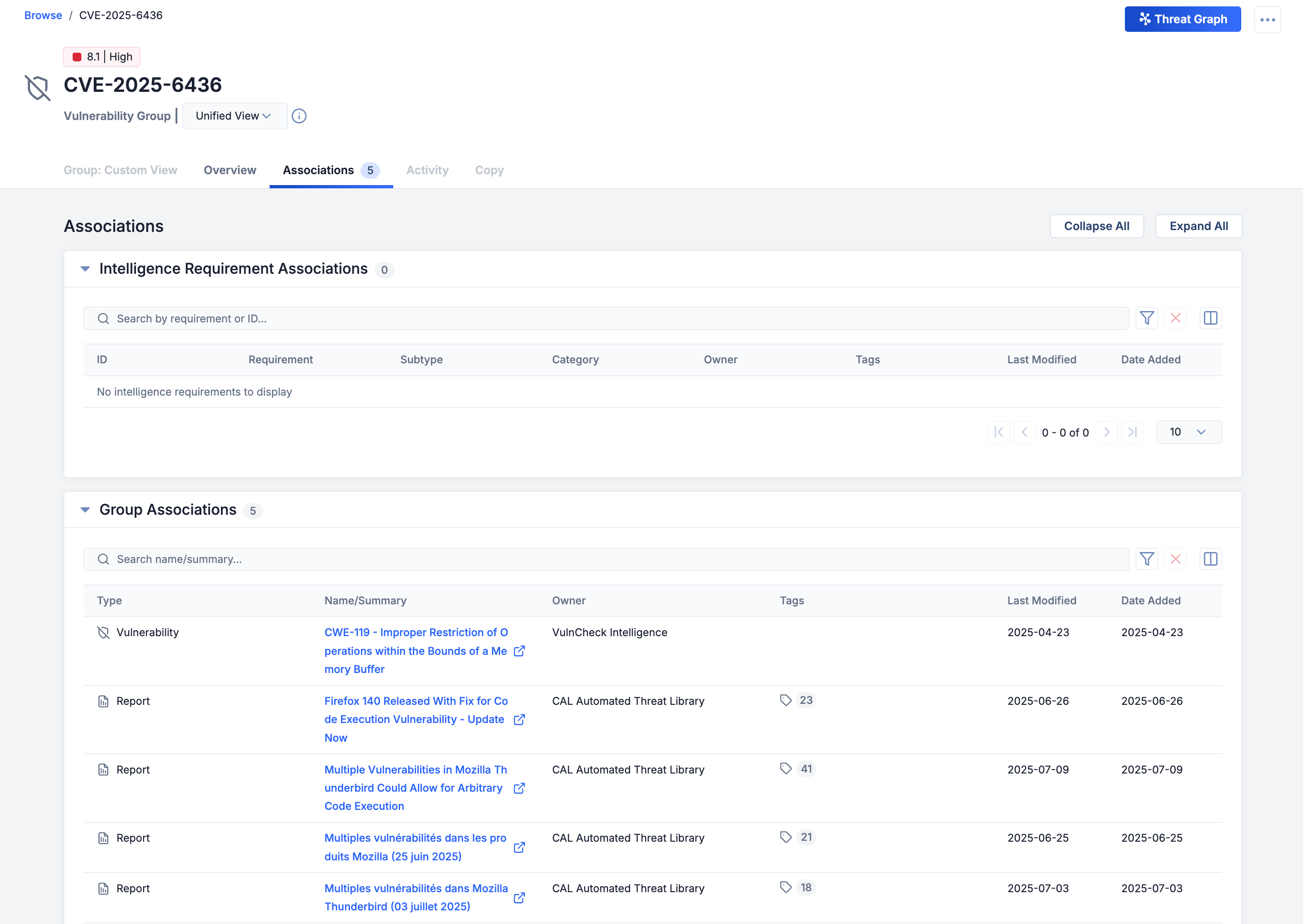This screenshot has width=1303, height=924.
Task: Open filter for Intelligence Requirement Associations
Action: point(1147,318)
